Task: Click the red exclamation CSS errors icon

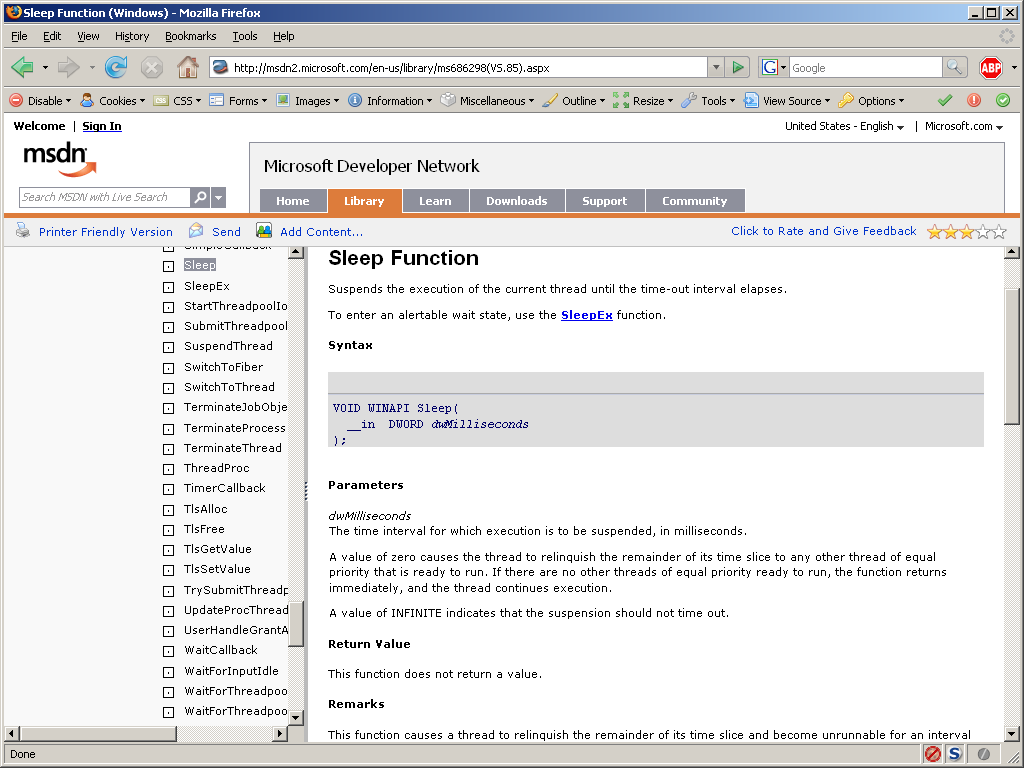Action: pos(974,100)
